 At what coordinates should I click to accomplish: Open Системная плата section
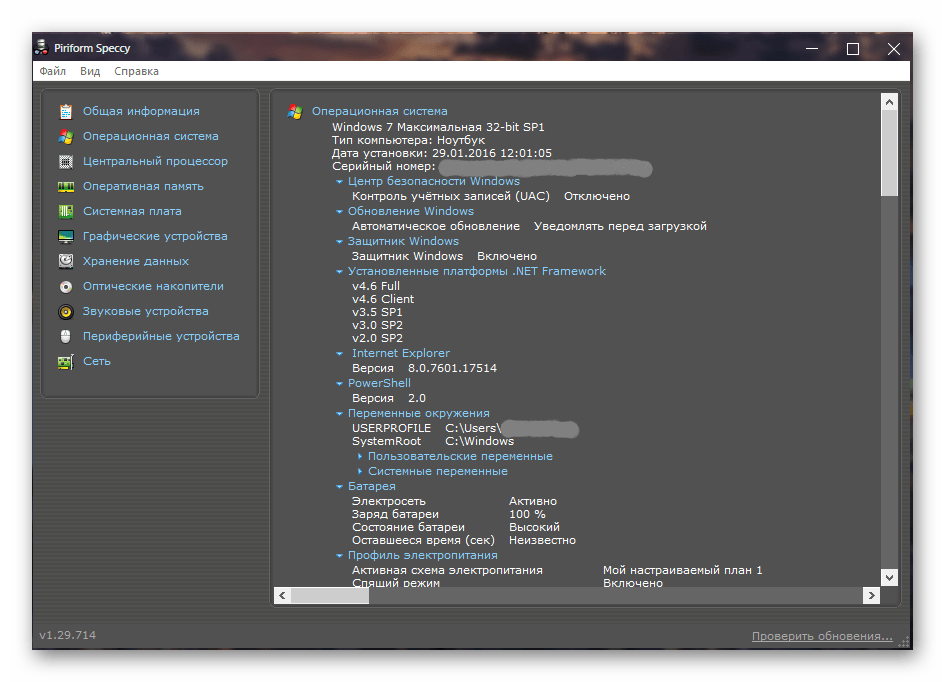coord(132,211)
